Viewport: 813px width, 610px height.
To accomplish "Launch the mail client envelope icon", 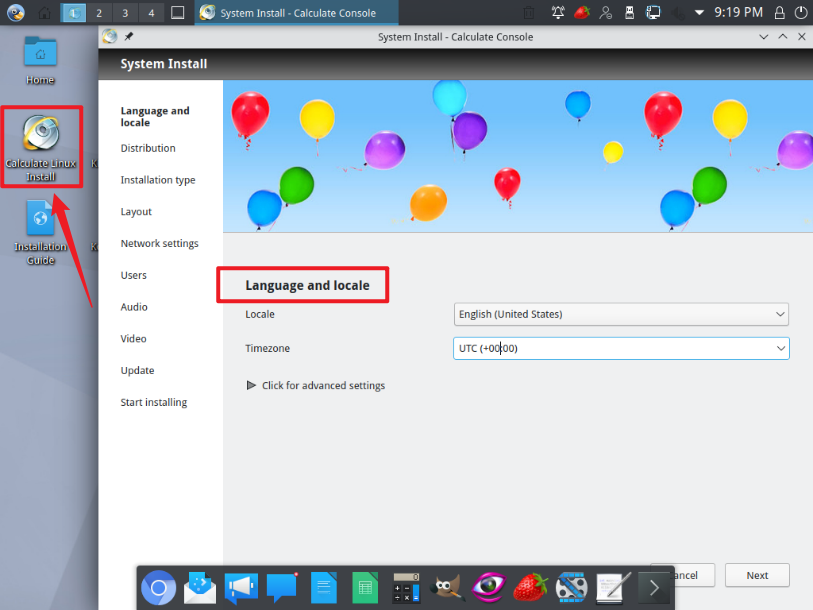I will click(x=200, y=588).
